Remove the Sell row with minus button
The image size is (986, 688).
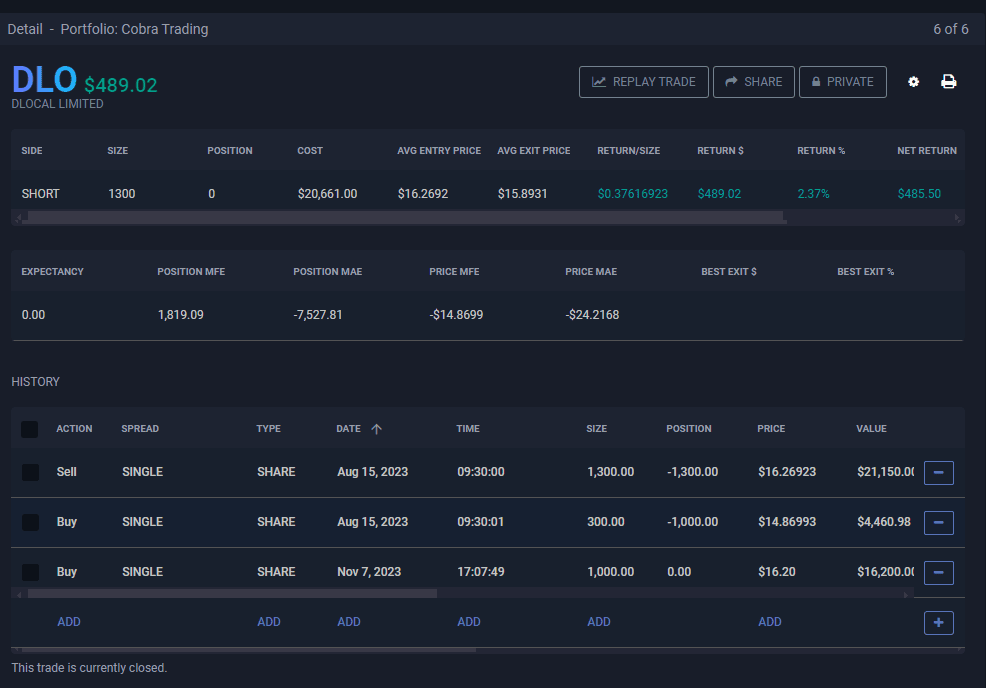point(938,472)
